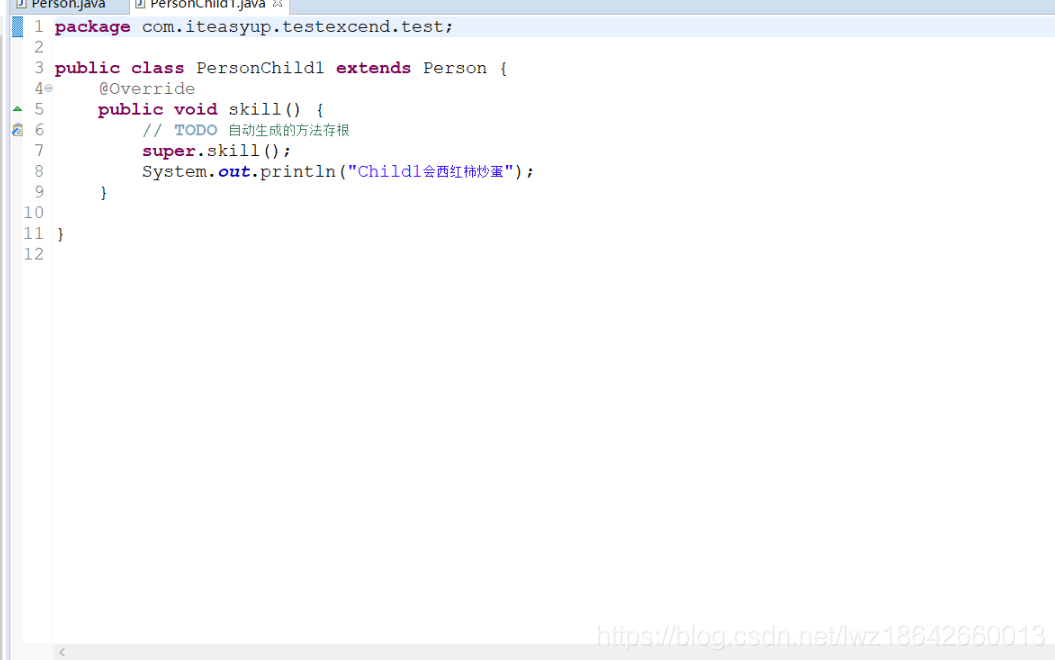Click the 'Person' superclass name on line 3
1055x660 pixels.
coord(454,68)
